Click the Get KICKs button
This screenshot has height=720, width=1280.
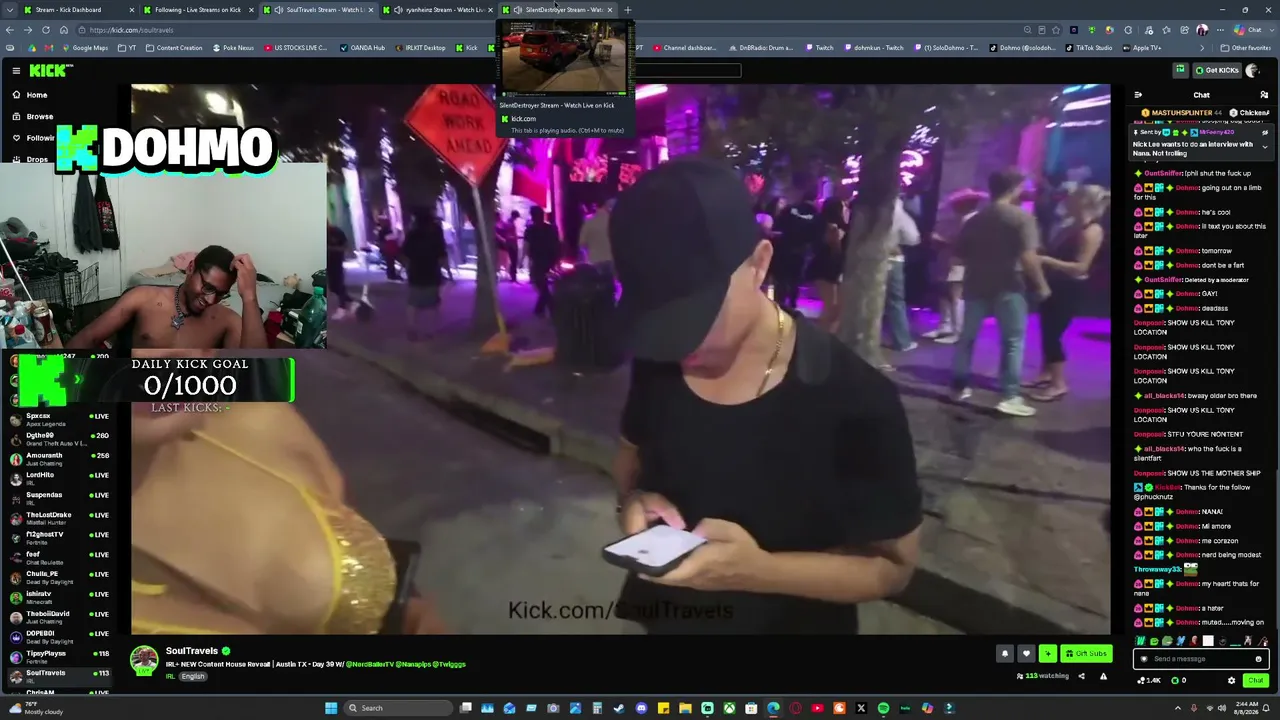pos(1217,70)
